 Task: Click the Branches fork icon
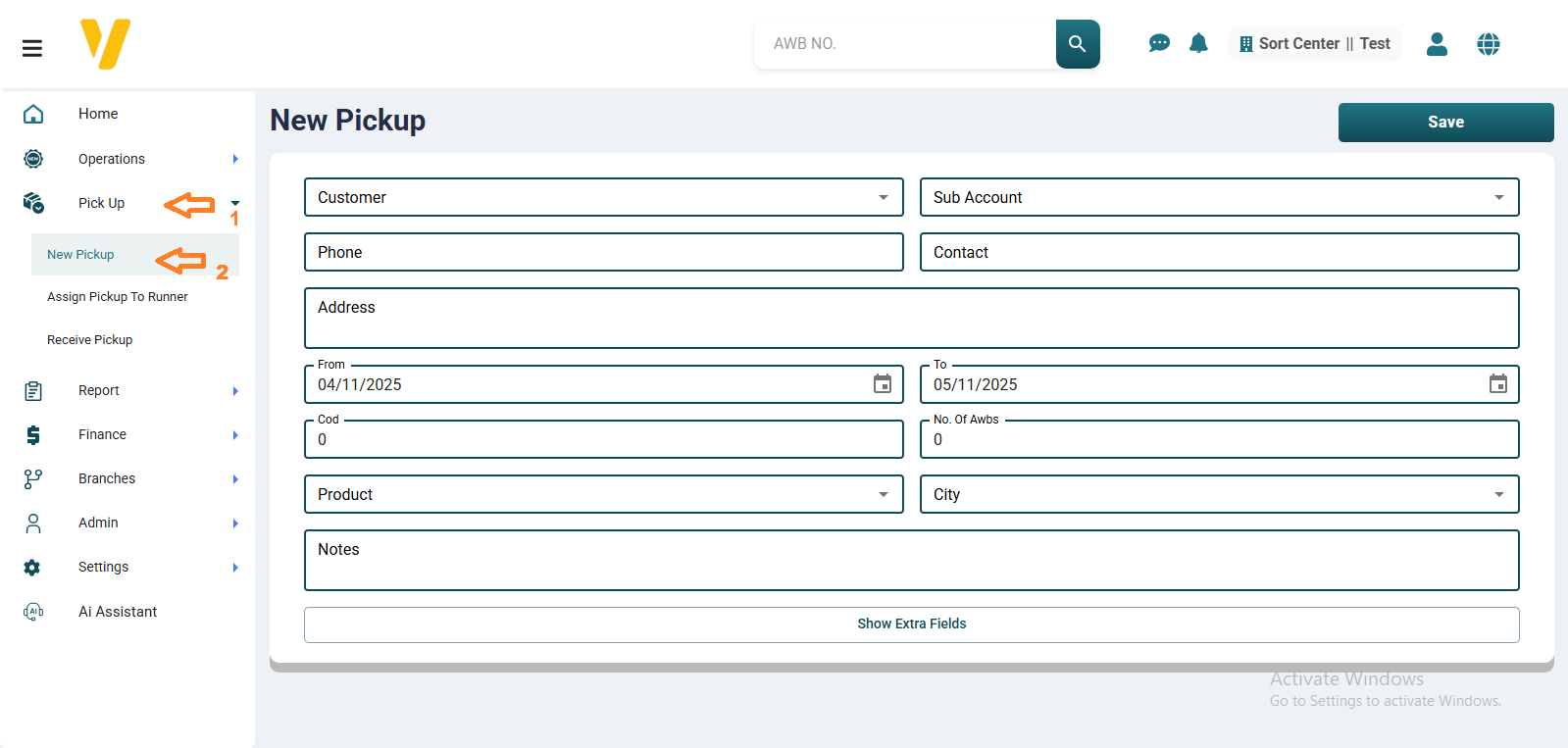tap(33, 479)
